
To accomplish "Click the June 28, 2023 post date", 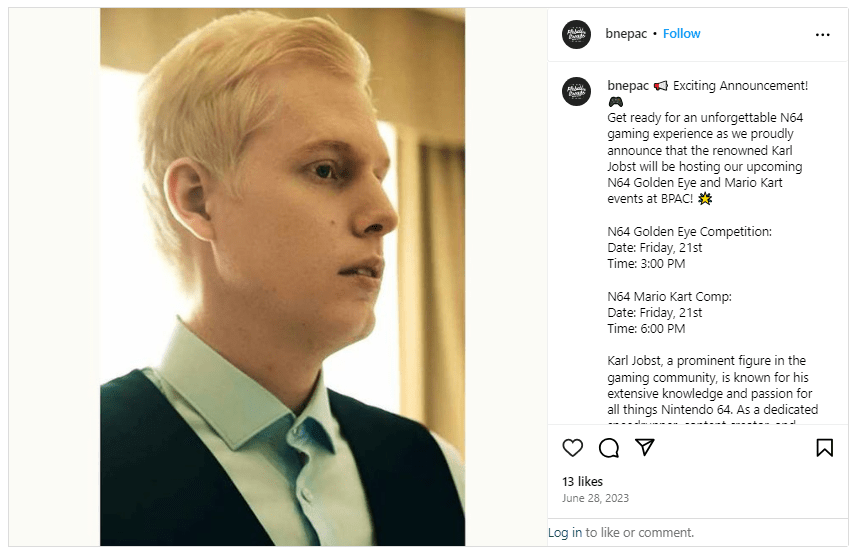I will pyautogui.click(x=595, y=498).
